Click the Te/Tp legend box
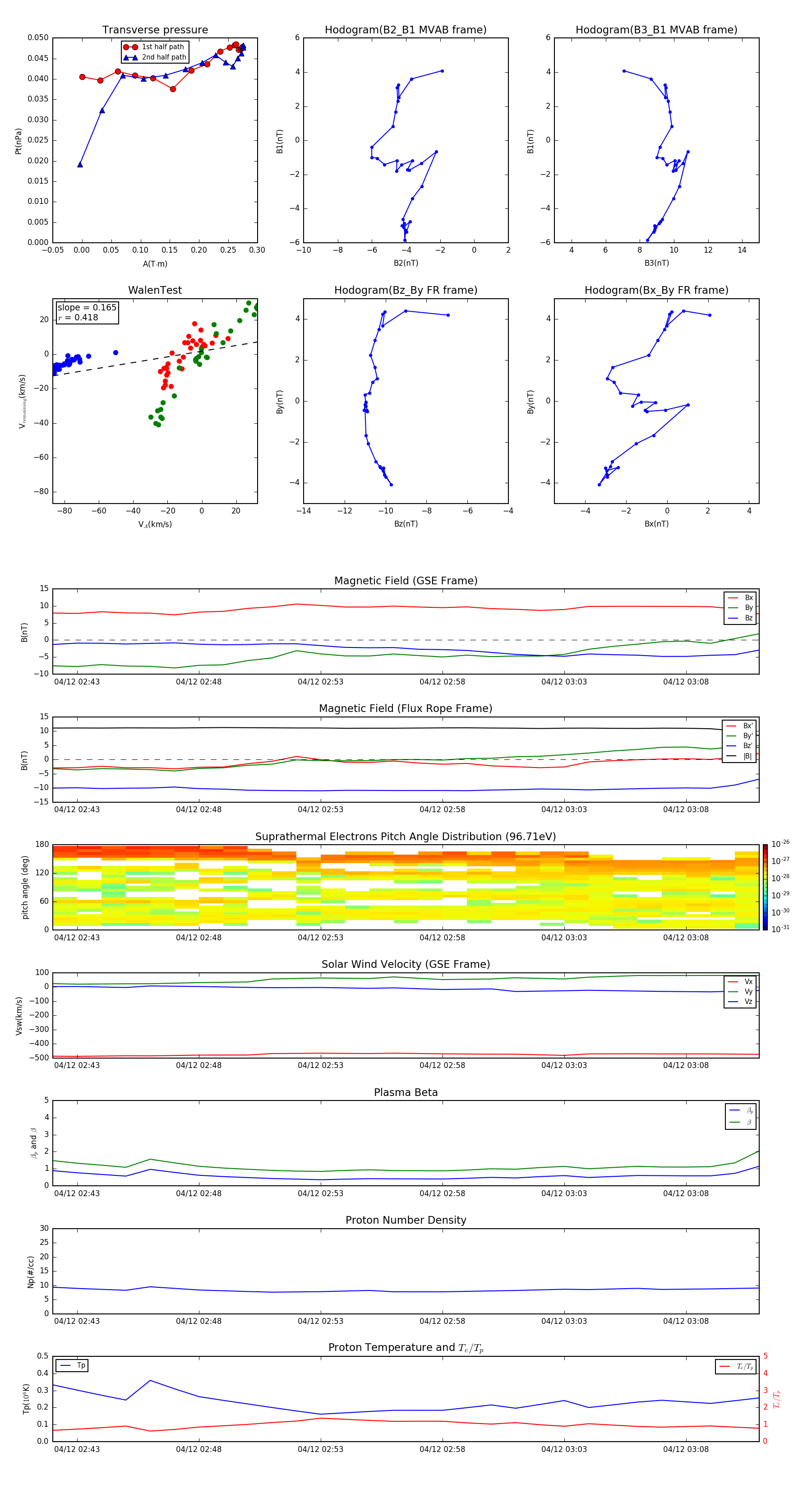This screenshot has width=812, height=1489. click(x=736, y=1366)
